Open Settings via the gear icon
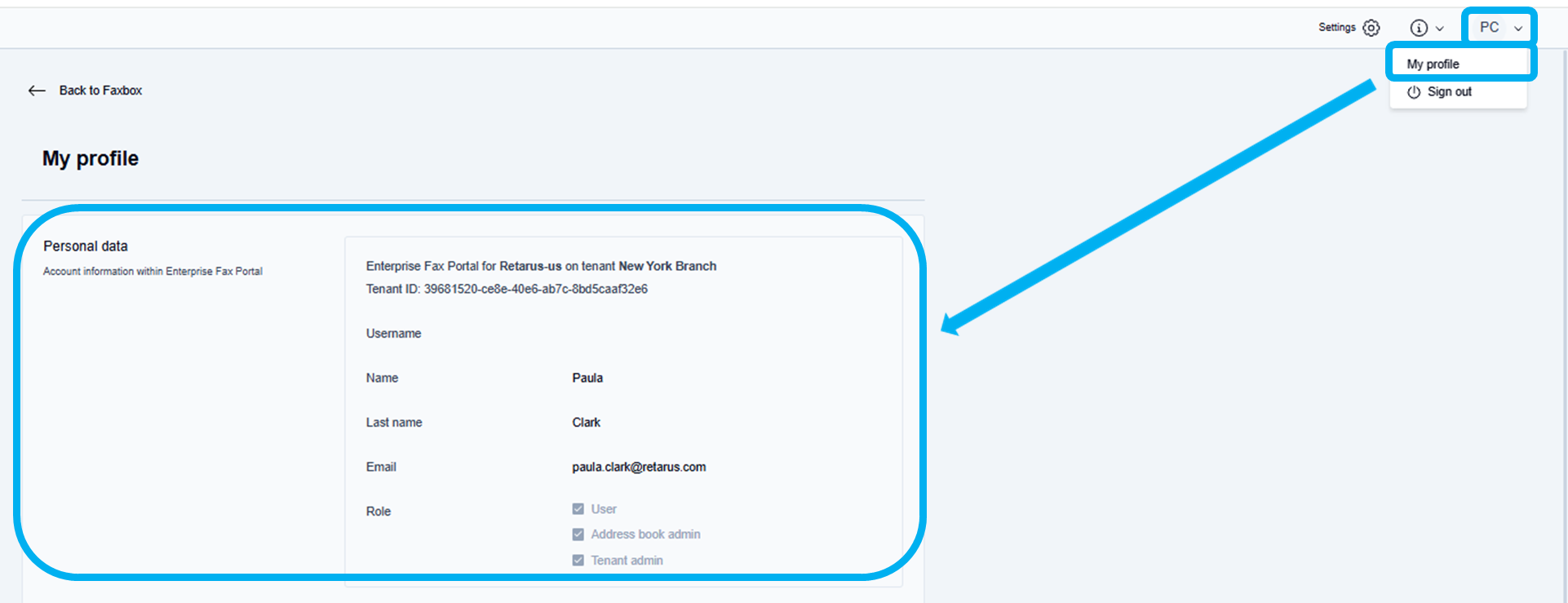Image resolution: width=1568 pixels, height=603 pixels. 1371,28
